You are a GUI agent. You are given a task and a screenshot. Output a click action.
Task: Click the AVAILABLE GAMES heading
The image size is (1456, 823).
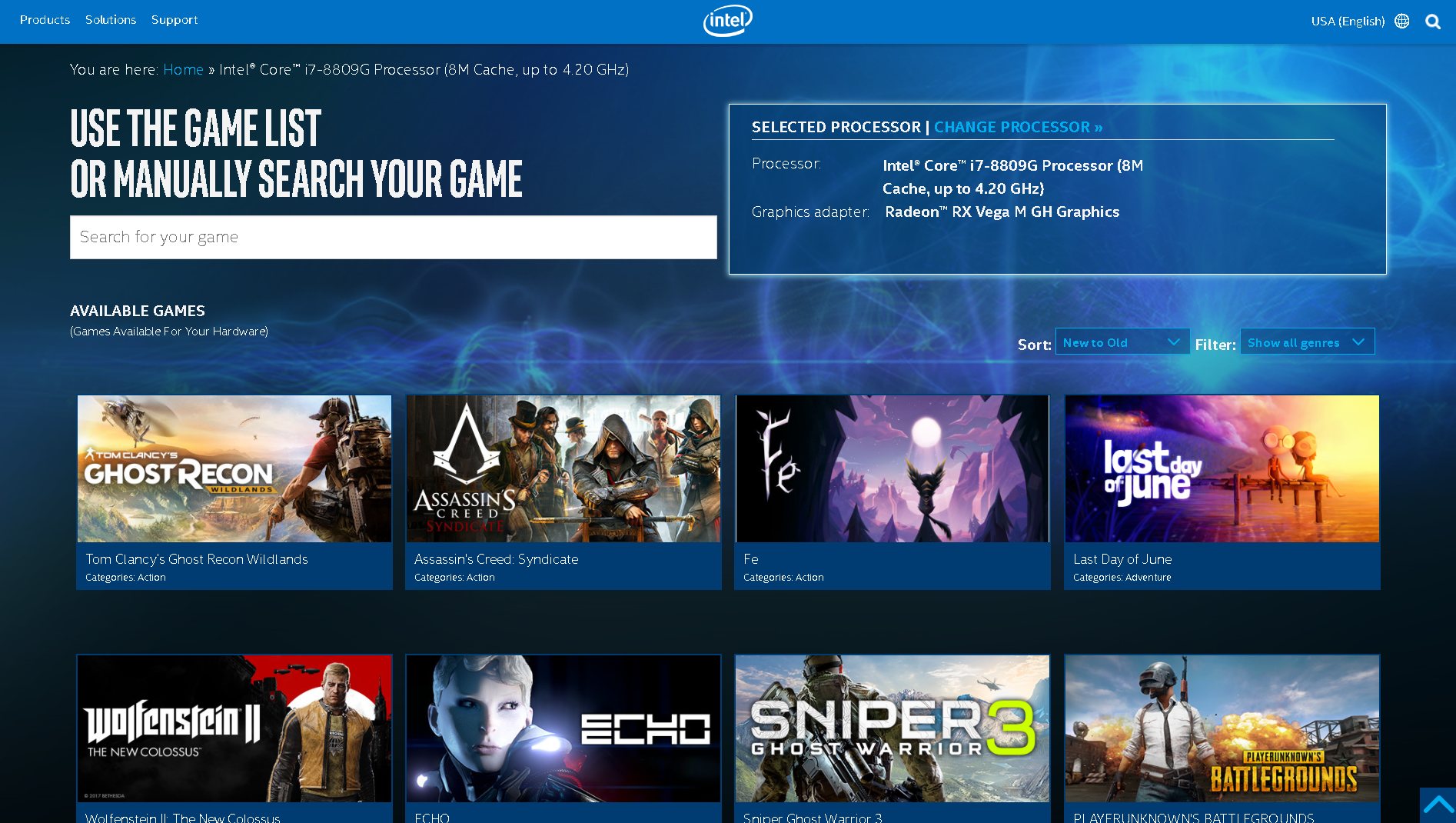pos(138,311)
